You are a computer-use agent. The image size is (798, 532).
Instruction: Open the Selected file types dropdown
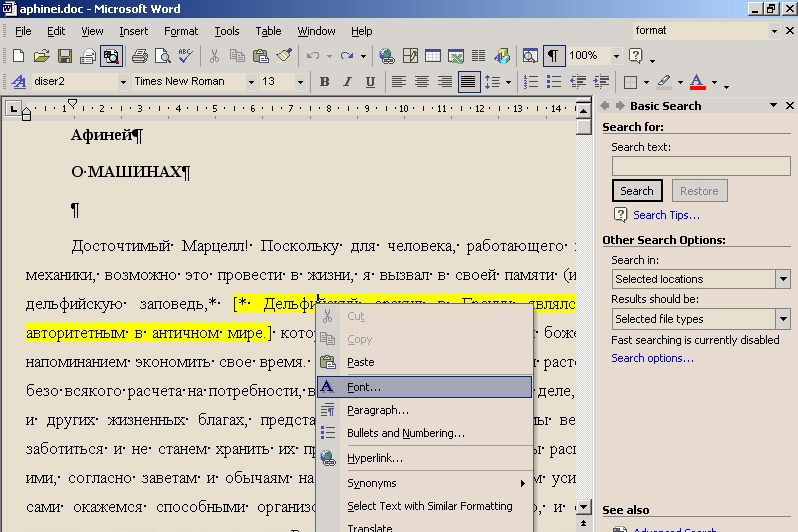(x=783, y=319)
